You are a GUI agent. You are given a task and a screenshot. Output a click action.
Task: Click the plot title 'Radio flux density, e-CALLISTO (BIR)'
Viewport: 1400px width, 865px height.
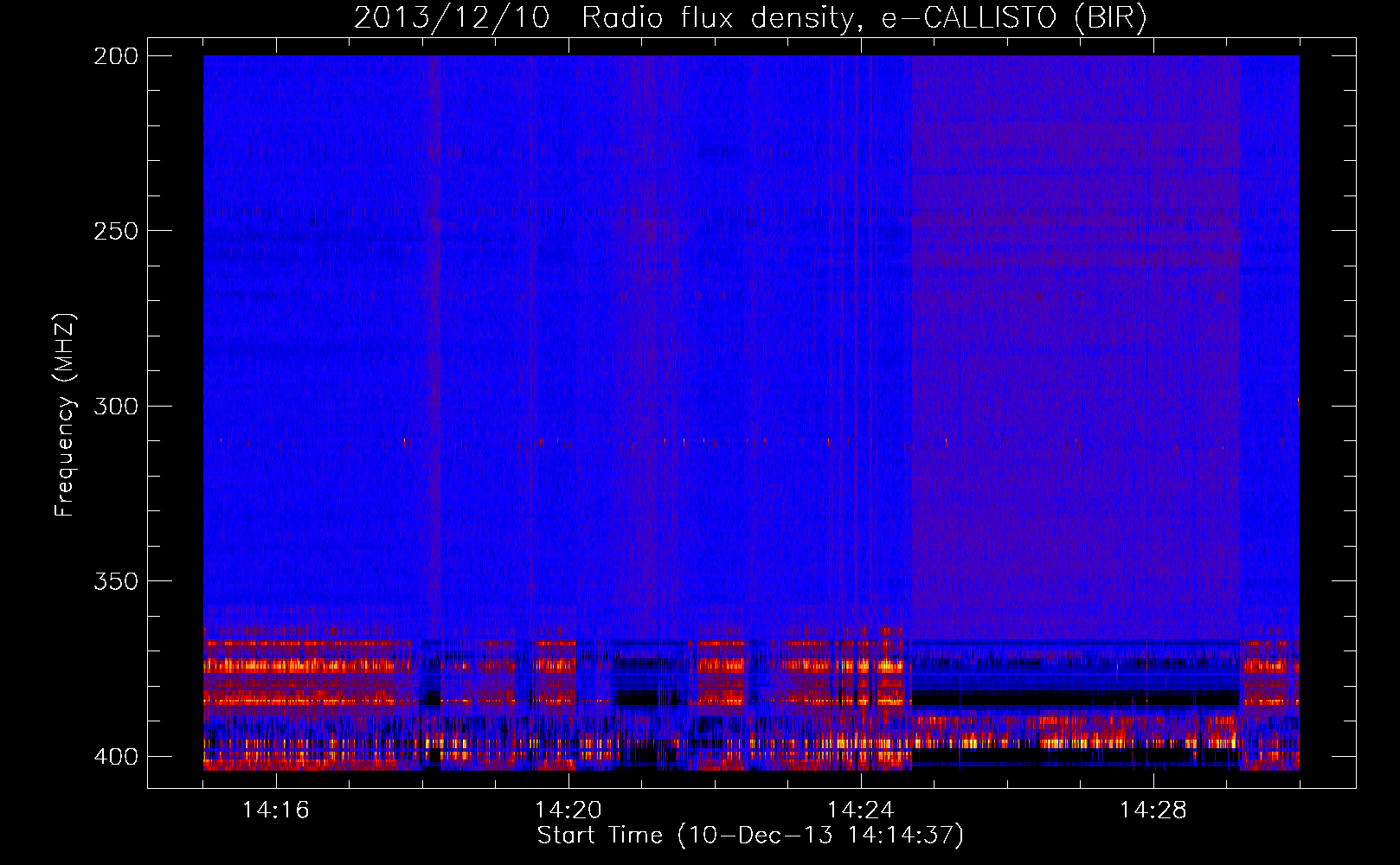pyautogui.click(x=864, y=18)
